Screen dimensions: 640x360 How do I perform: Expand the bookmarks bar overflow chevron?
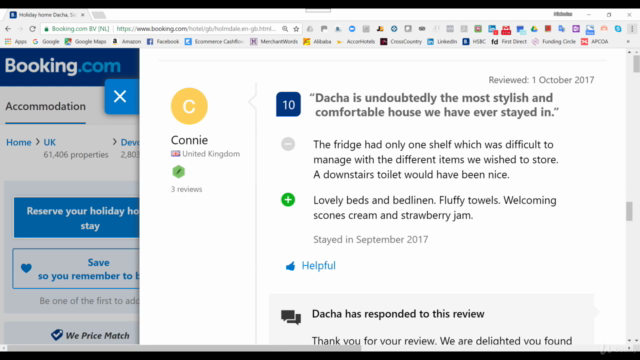pyautogui.click(x=628, y=42)
